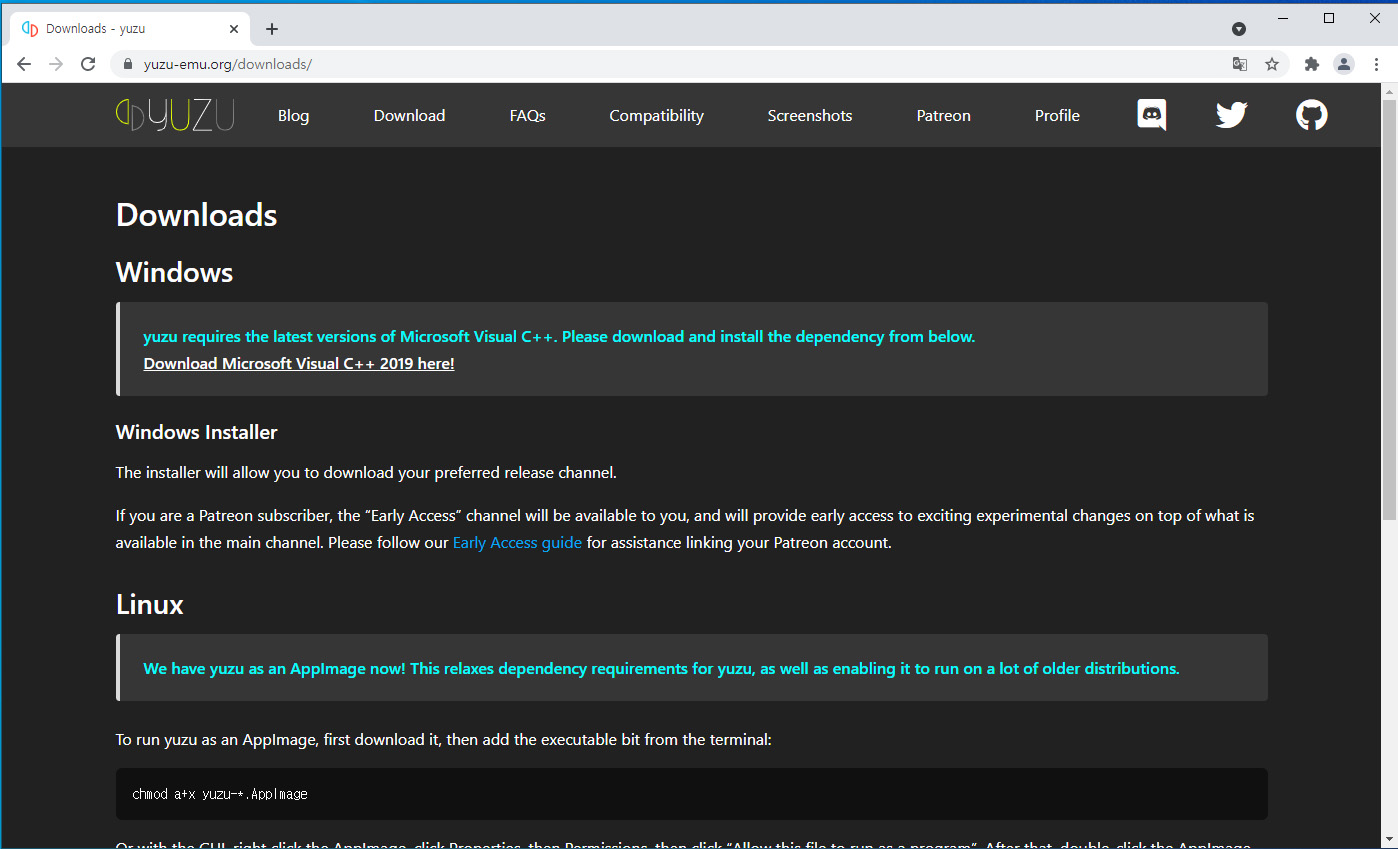The width and height of the screenshot is (1398, 849).
Task: Click the Linux section heading
Action: click(150, 604)
